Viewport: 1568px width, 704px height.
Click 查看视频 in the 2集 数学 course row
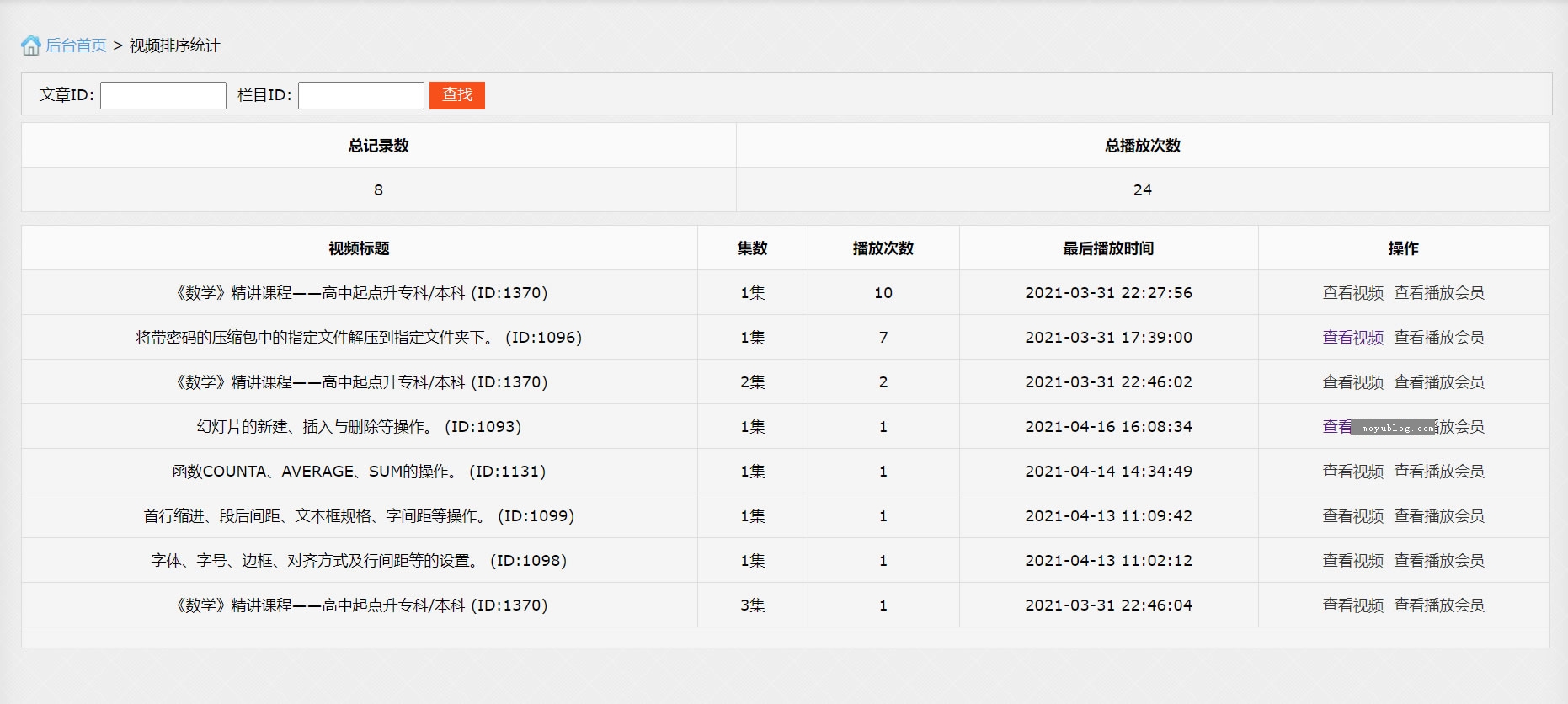[1352, 382]
